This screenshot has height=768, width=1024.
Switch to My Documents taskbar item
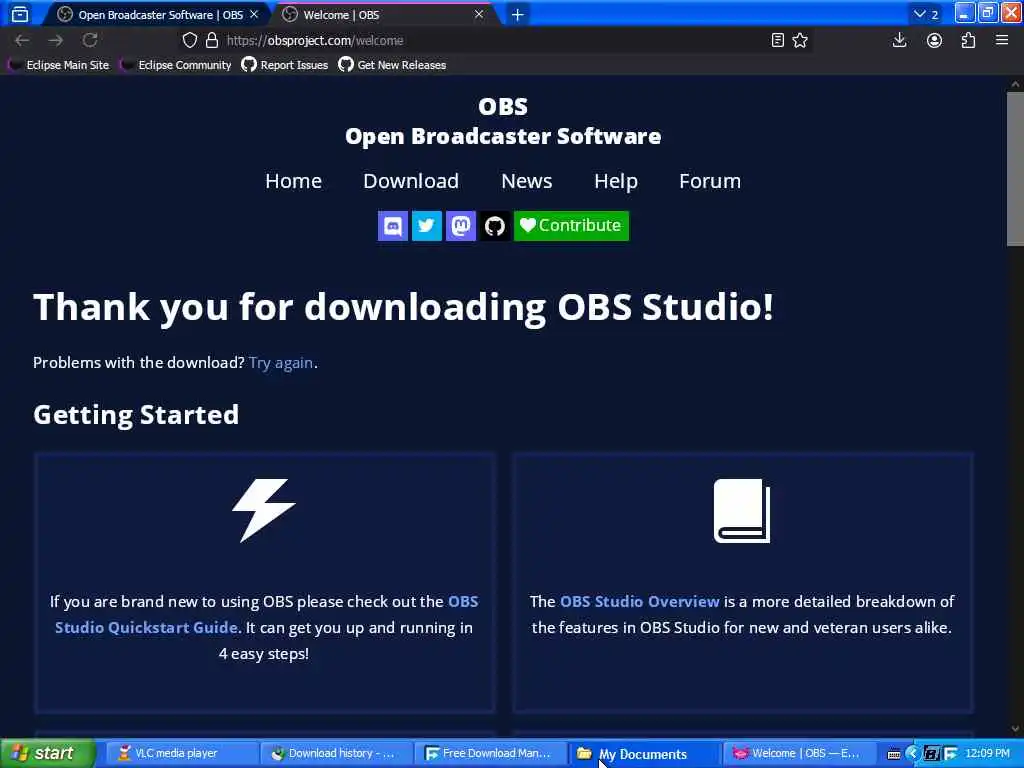pyautogui.click(x=645, y=754)
